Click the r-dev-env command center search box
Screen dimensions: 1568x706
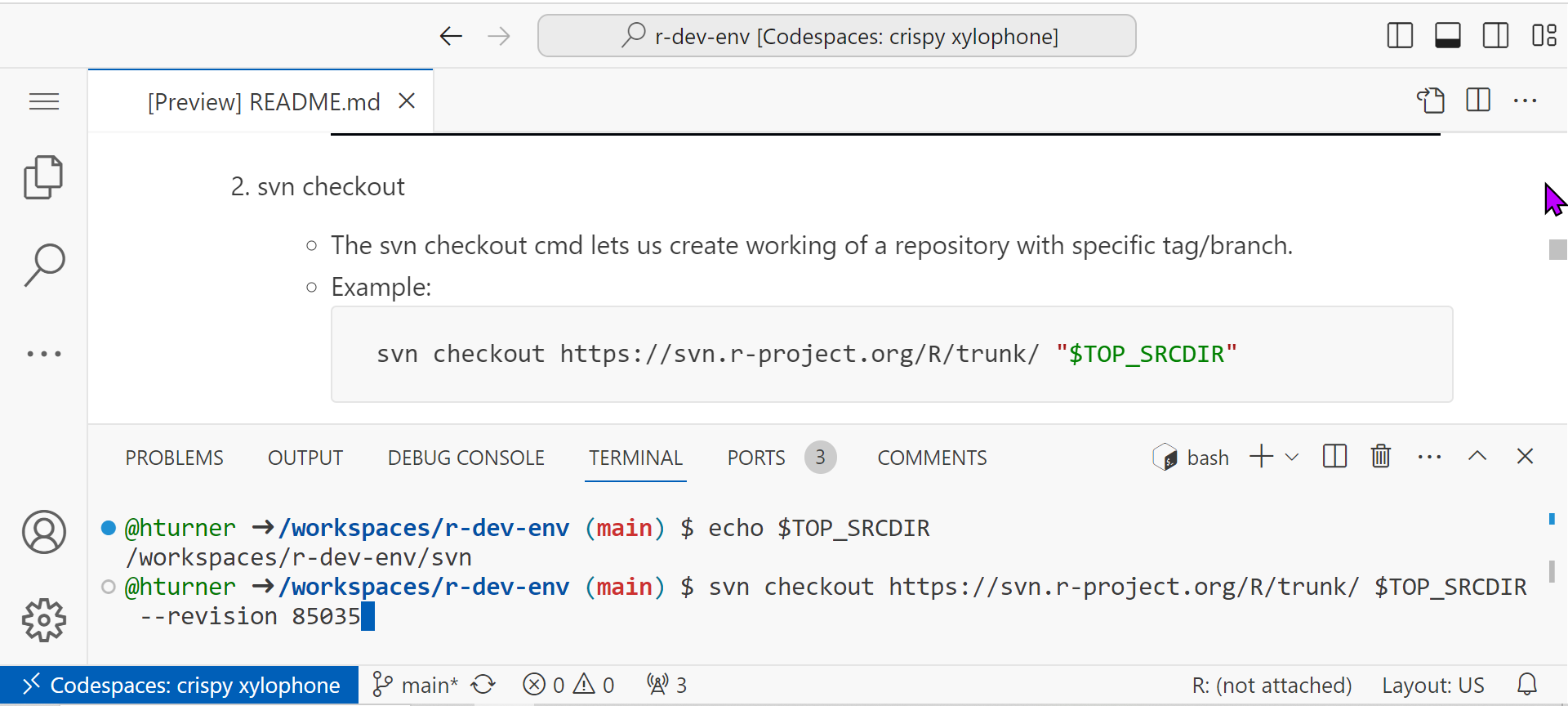[836, 36]
